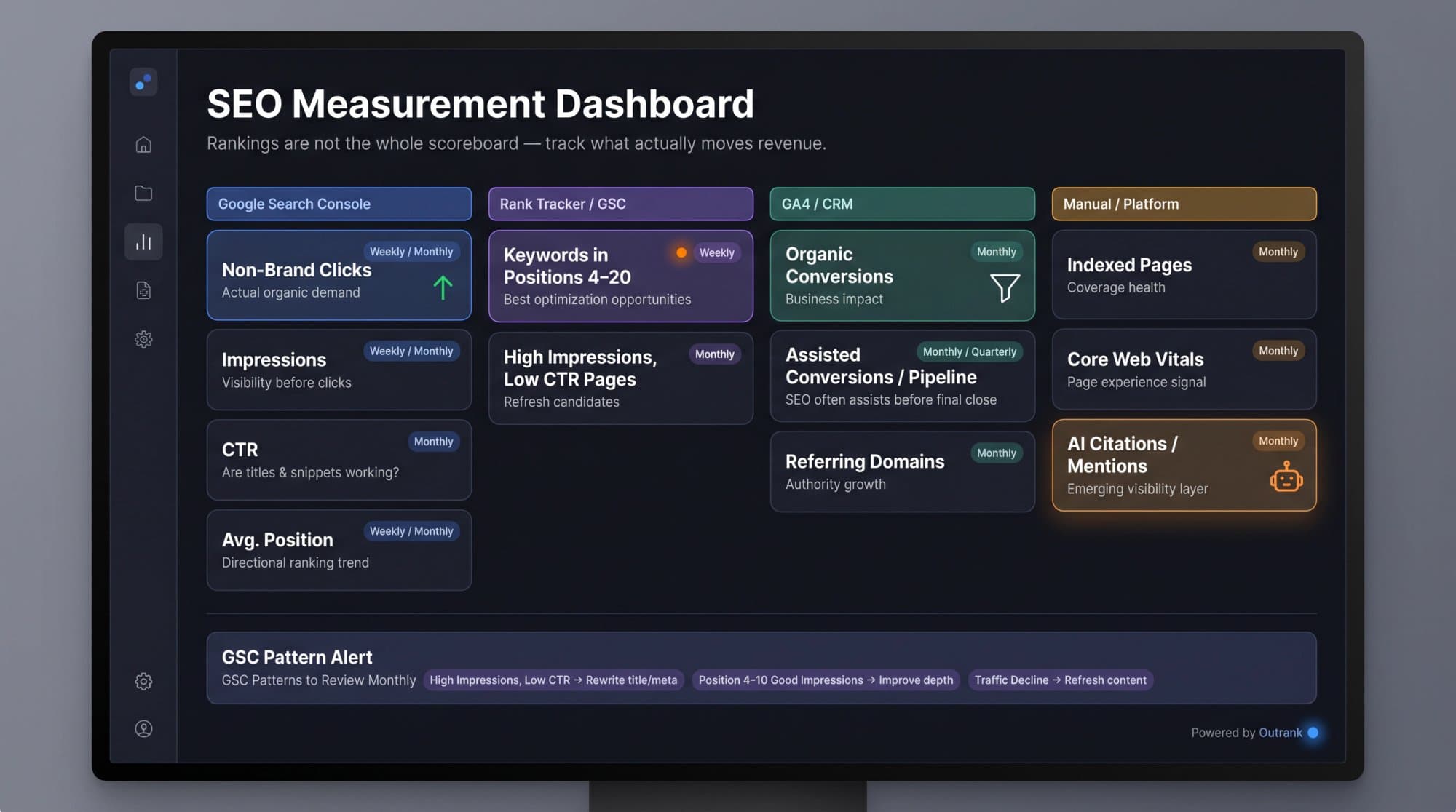The width and height of the screenshot is (1456, 812).
Task: Click Weekly / Monthly badge on Impressions
Action: coord(411,351)
